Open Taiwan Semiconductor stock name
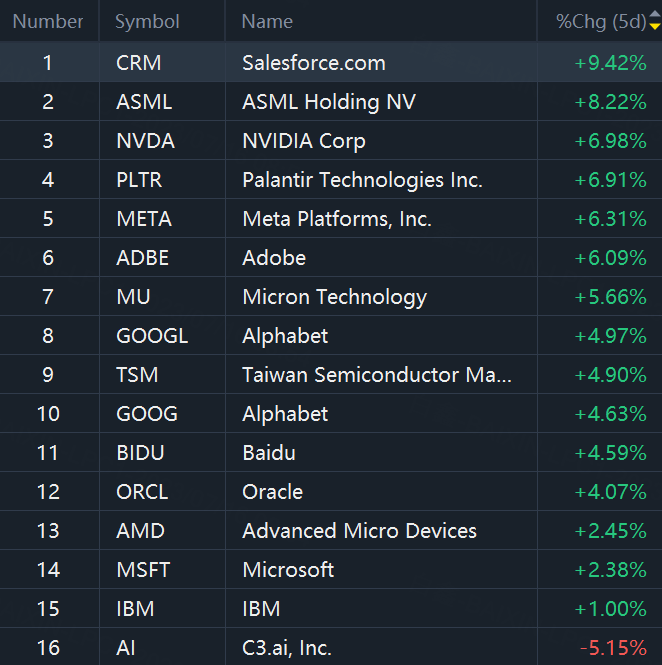Screen dimensions: 662x665 click(x=376, y=375)
